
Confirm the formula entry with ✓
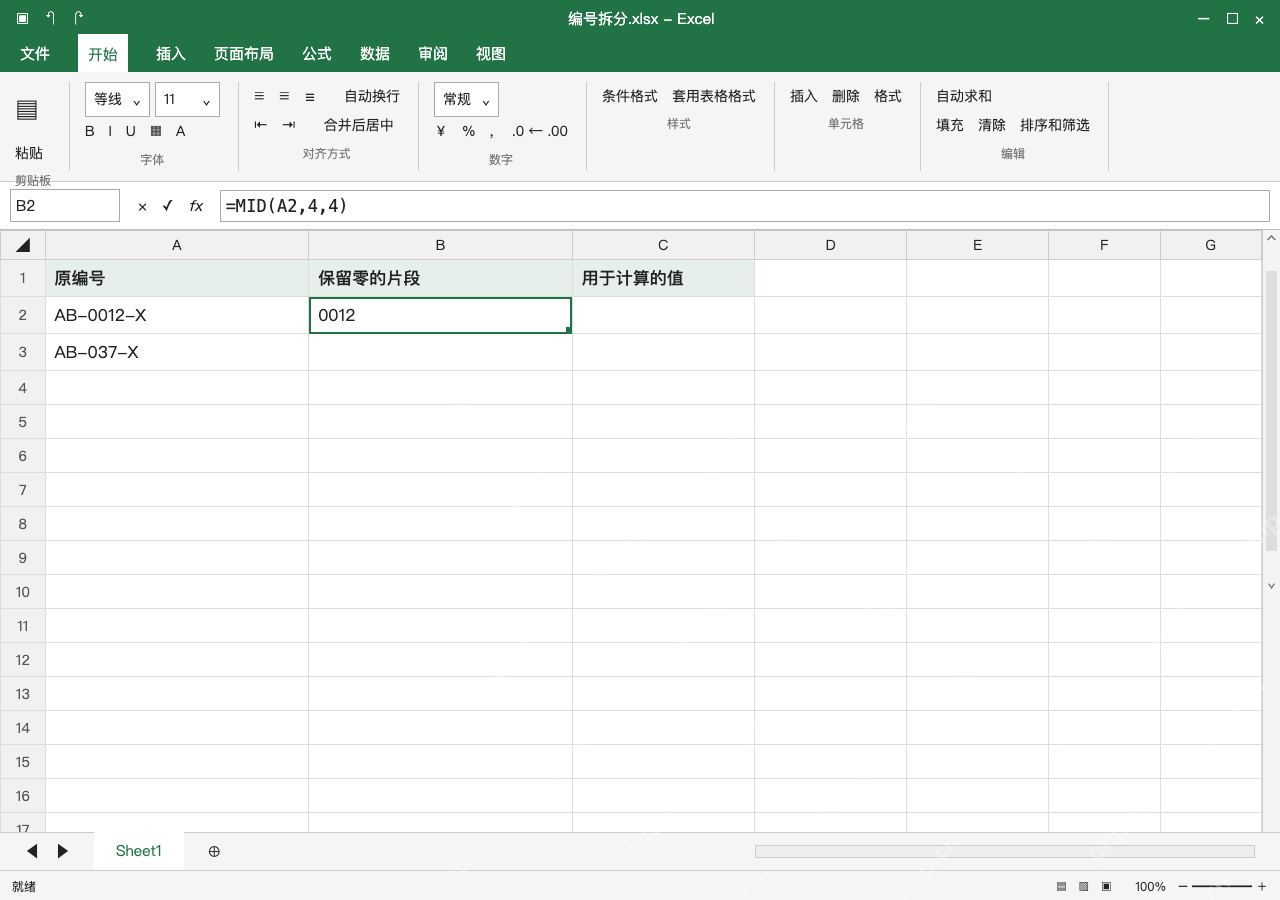coord(168,206)
